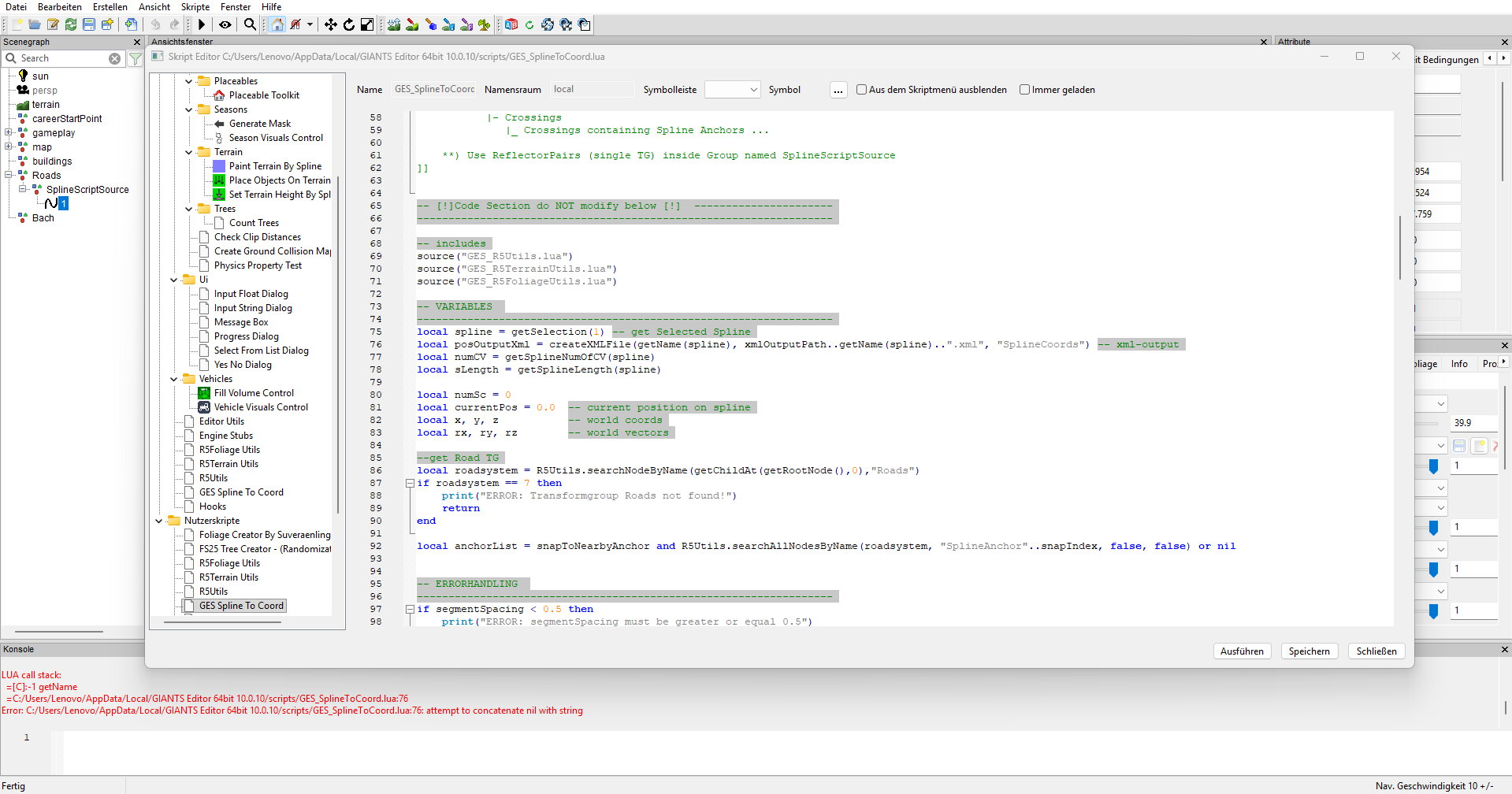This screenshot has height=794, width=1512.
Task: Collapse the Placeables folder in the script tree
Action: pyautogui.click(x=189, y=81)
